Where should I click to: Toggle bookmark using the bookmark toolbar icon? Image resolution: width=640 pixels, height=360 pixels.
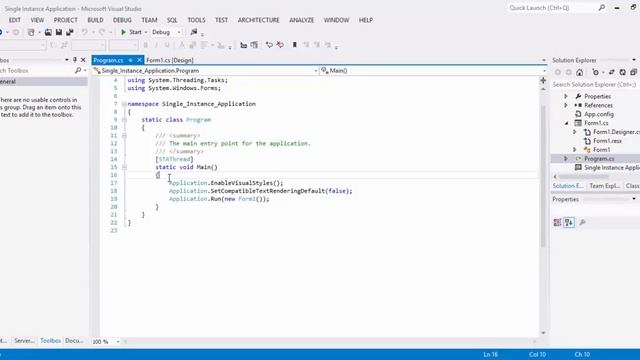294,45
